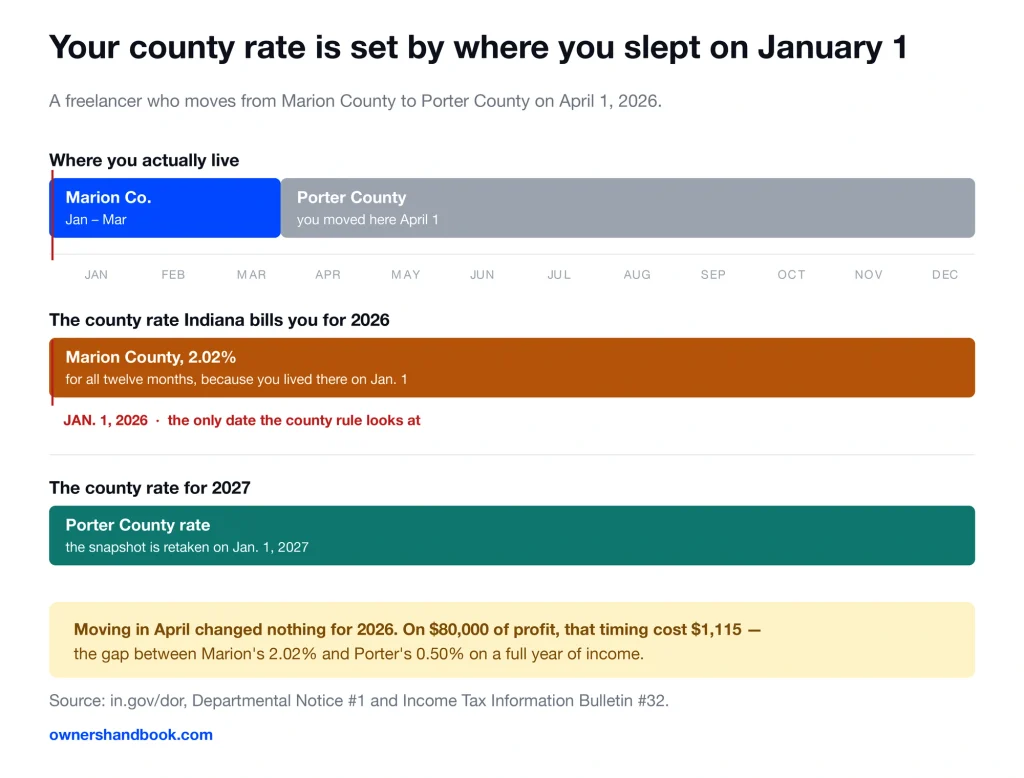Click the APR month label on timeline
The height and width of the screenshot is (778, 1024).
coord(328,275)
